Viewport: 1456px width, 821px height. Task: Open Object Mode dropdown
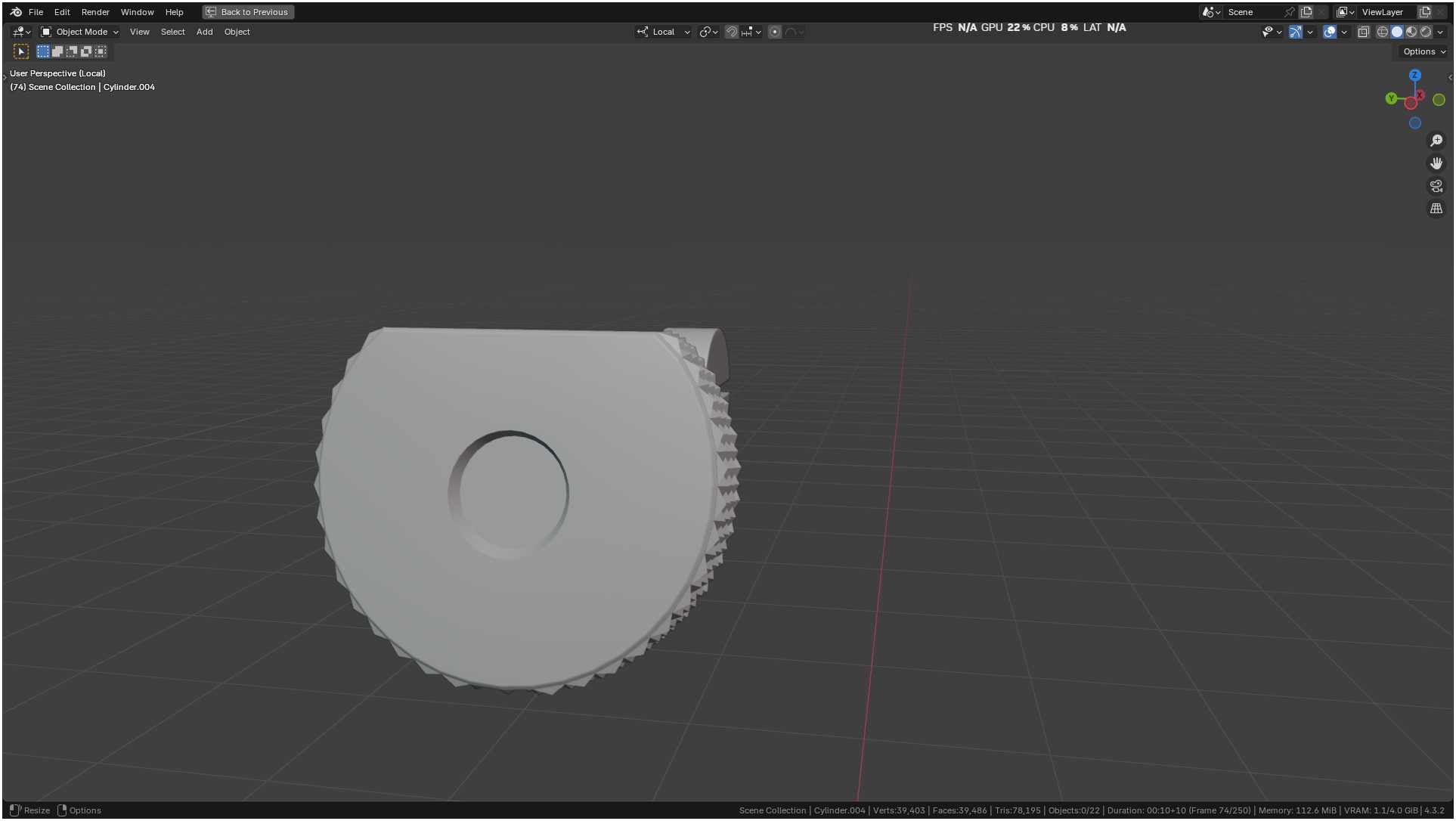tap(79, 32)
